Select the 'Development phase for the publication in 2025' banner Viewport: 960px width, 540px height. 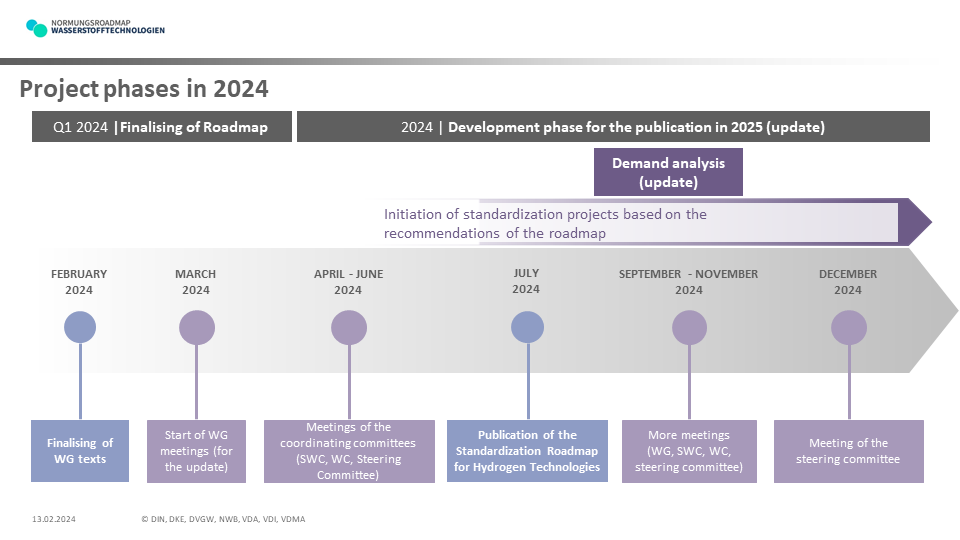point(613,127)
